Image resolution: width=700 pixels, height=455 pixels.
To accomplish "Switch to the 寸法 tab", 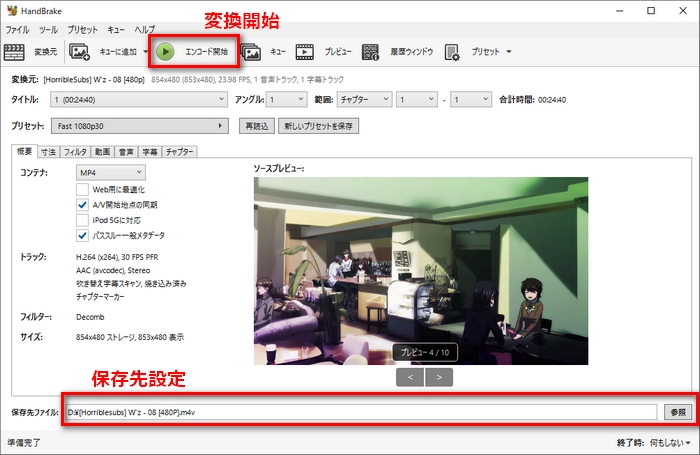I will [x=49, y=152].
